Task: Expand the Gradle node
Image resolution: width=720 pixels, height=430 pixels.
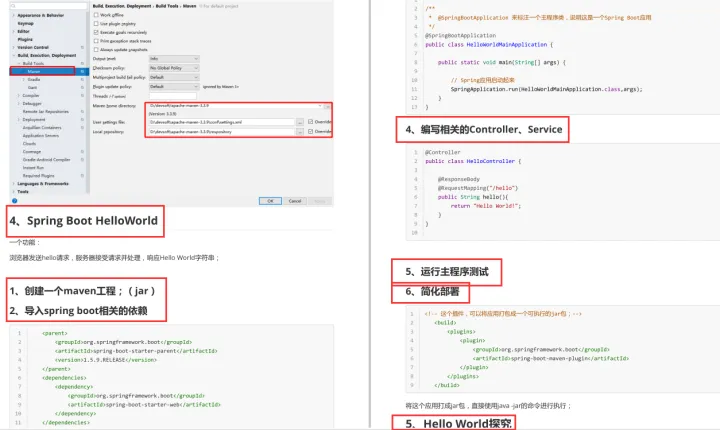Action: coord(24,79)
